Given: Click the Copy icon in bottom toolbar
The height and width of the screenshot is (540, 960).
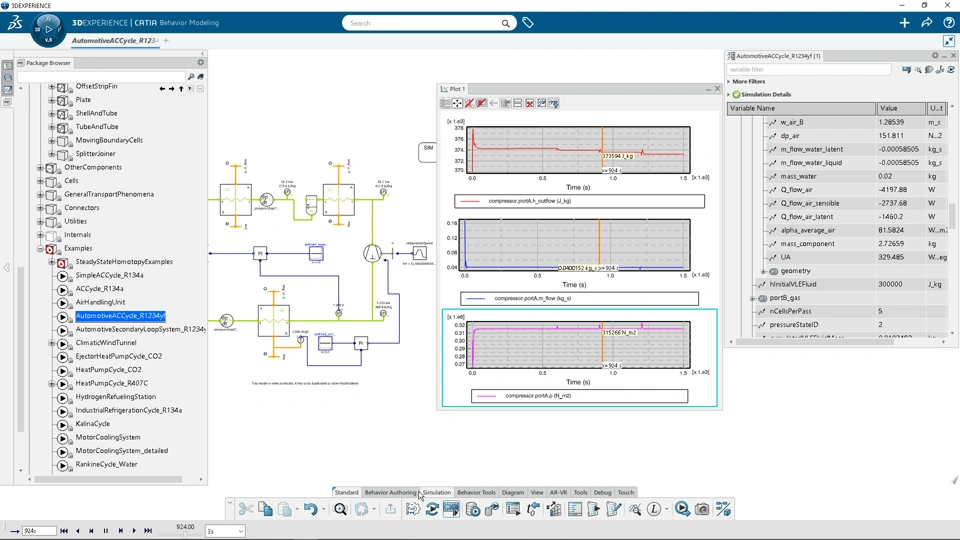Looking at the screenshot, I should [265, 509].
